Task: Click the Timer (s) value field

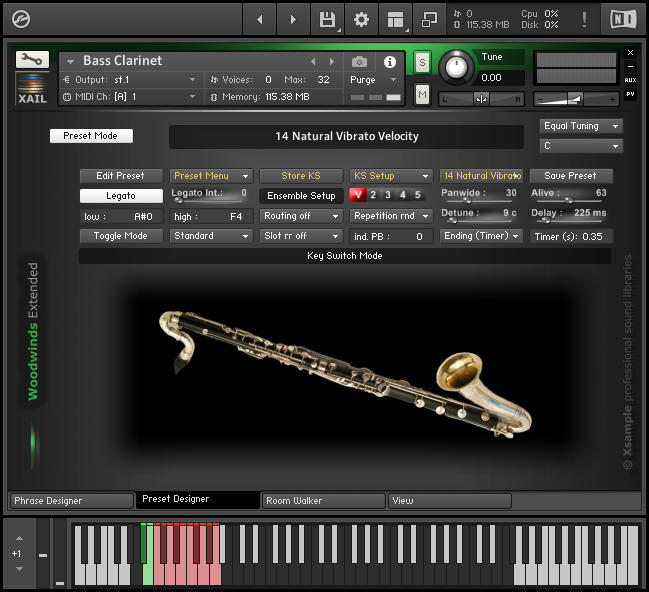Action: [x=571, y=236]
